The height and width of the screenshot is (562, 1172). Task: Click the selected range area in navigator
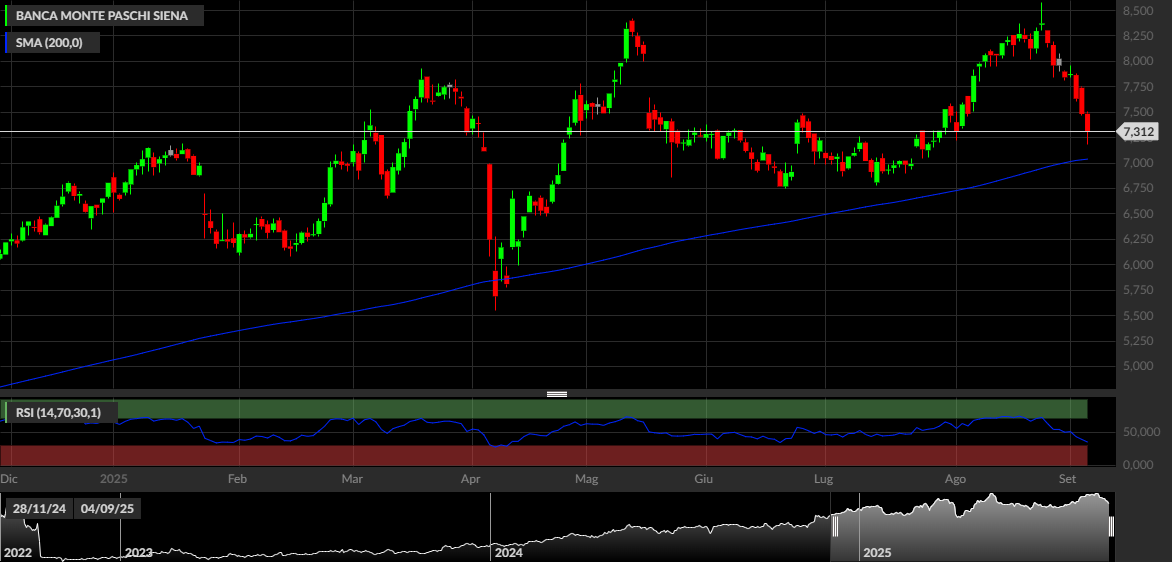click(973, 527)
